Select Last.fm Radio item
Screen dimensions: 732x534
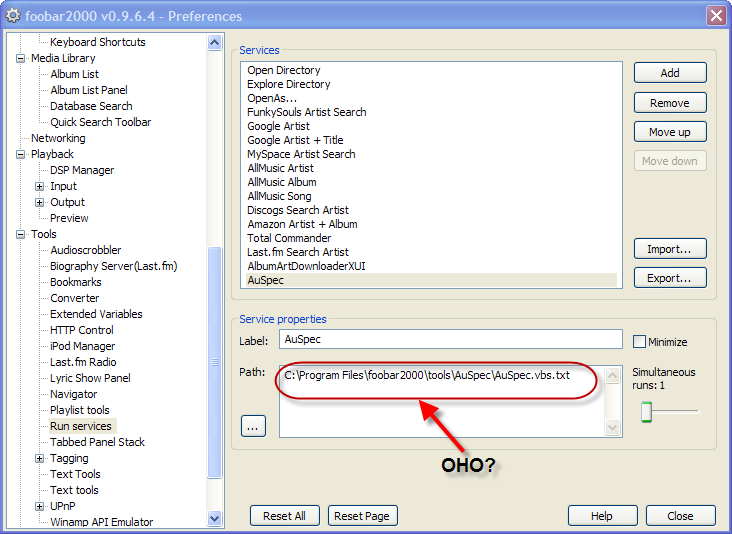pos(83,362)
